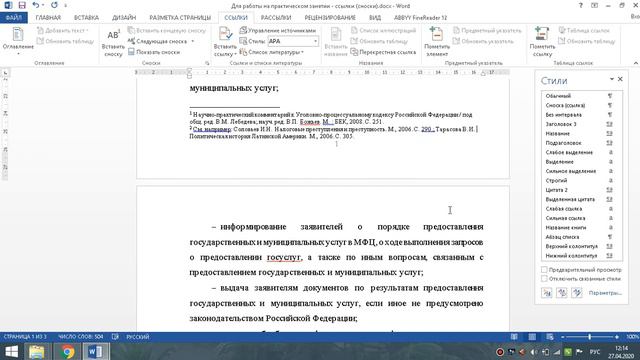Open the ФАЙЛ tab
This screenshot has width=640, height=360.
pyautogui.click(x=13, y=18)
